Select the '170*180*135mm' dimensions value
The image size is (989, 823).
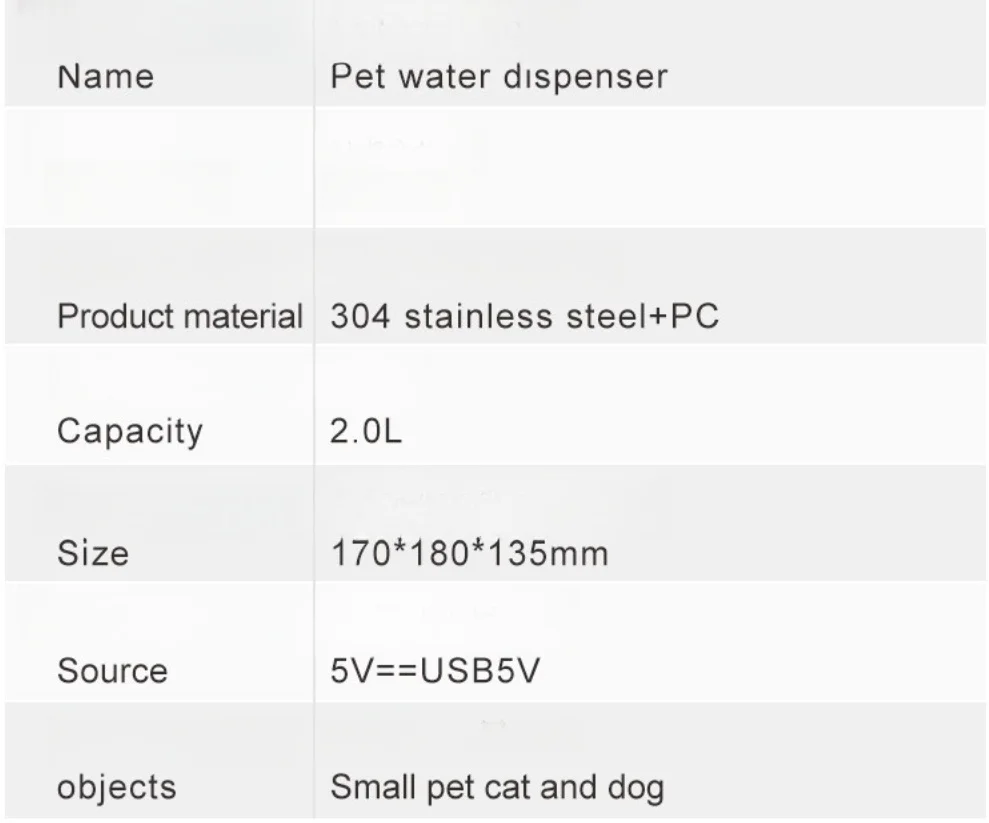[469, 552]
